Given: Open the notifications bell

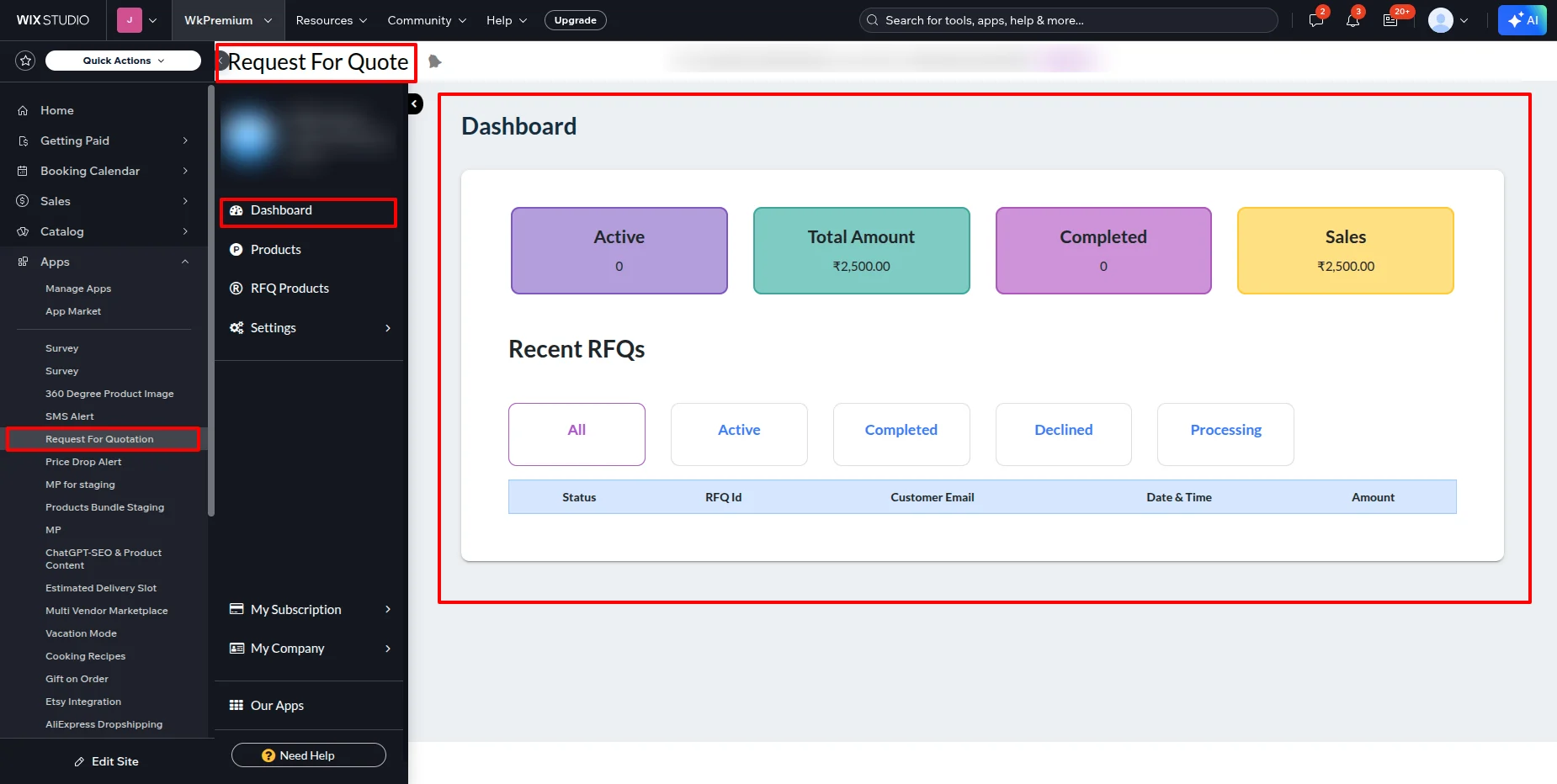Looking at the screenshot, I should [1352, 20].
